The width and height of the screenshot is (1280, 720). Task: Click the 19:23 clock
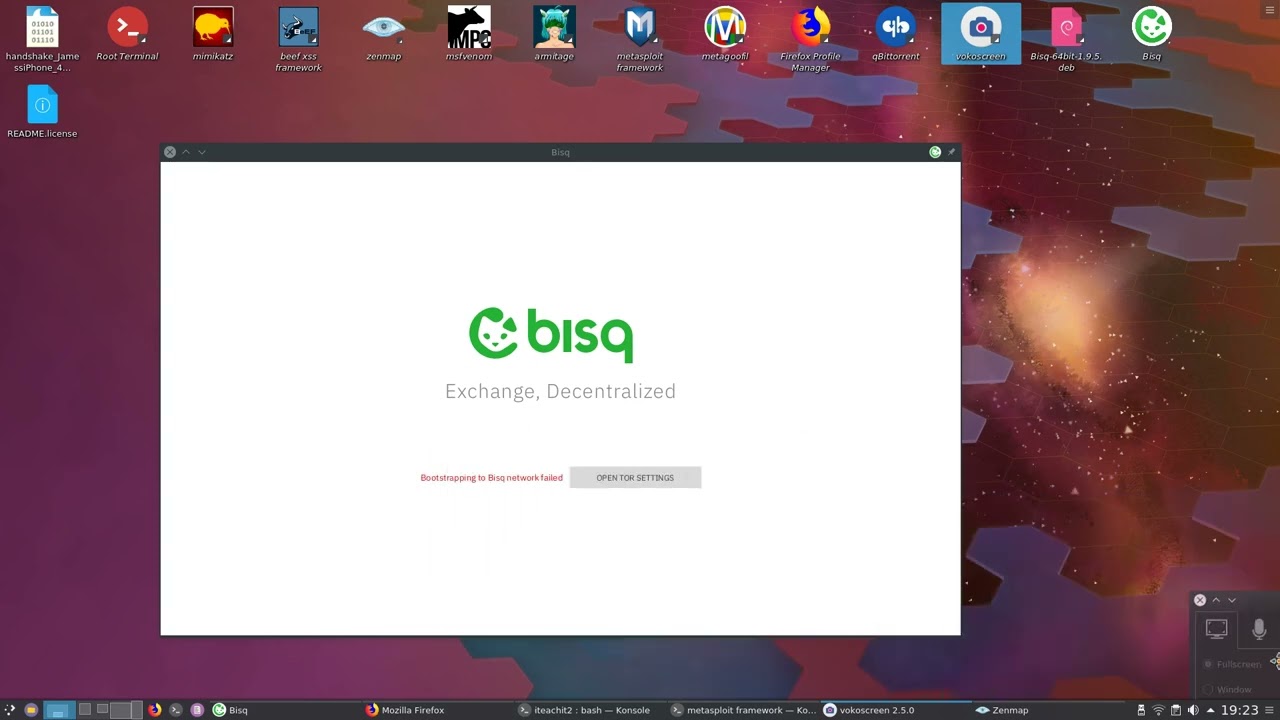1239,710
